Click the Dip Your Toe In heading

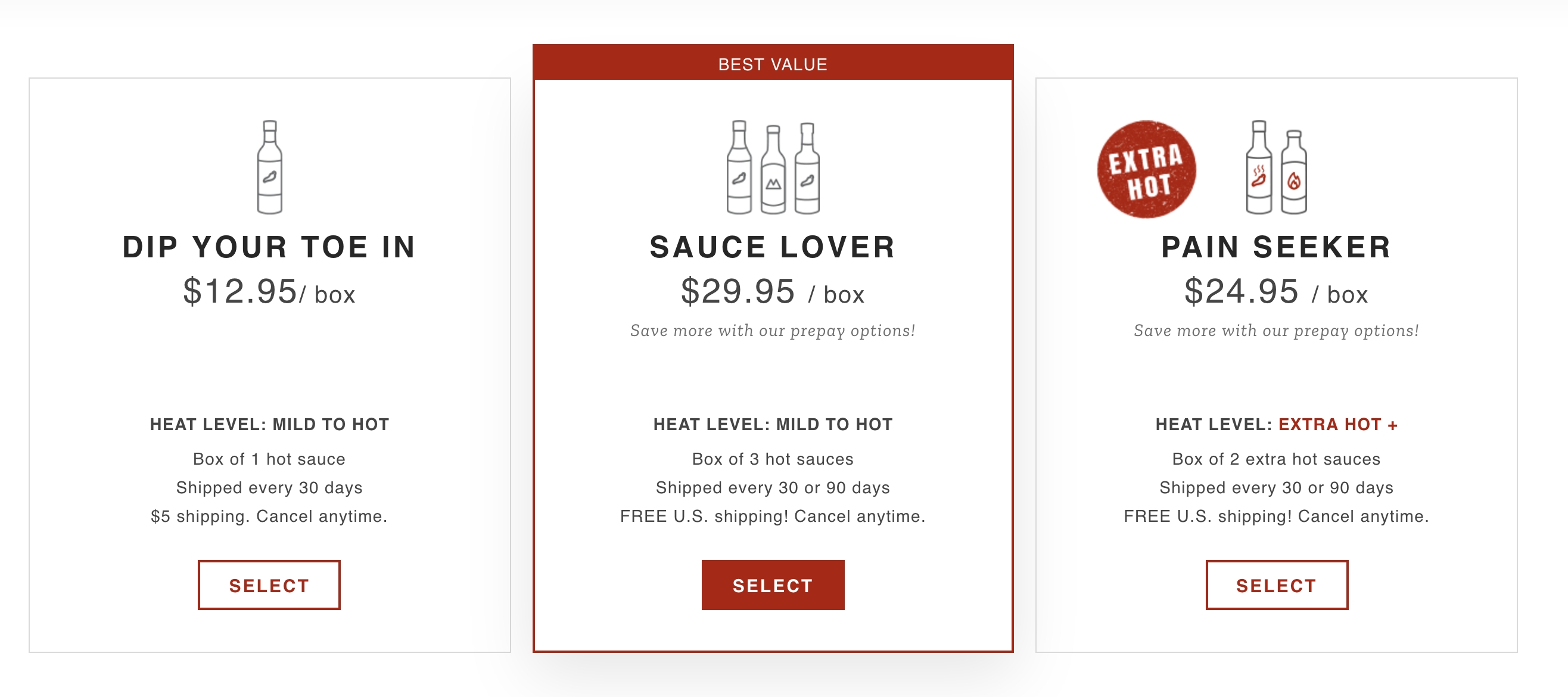[269, 247]
